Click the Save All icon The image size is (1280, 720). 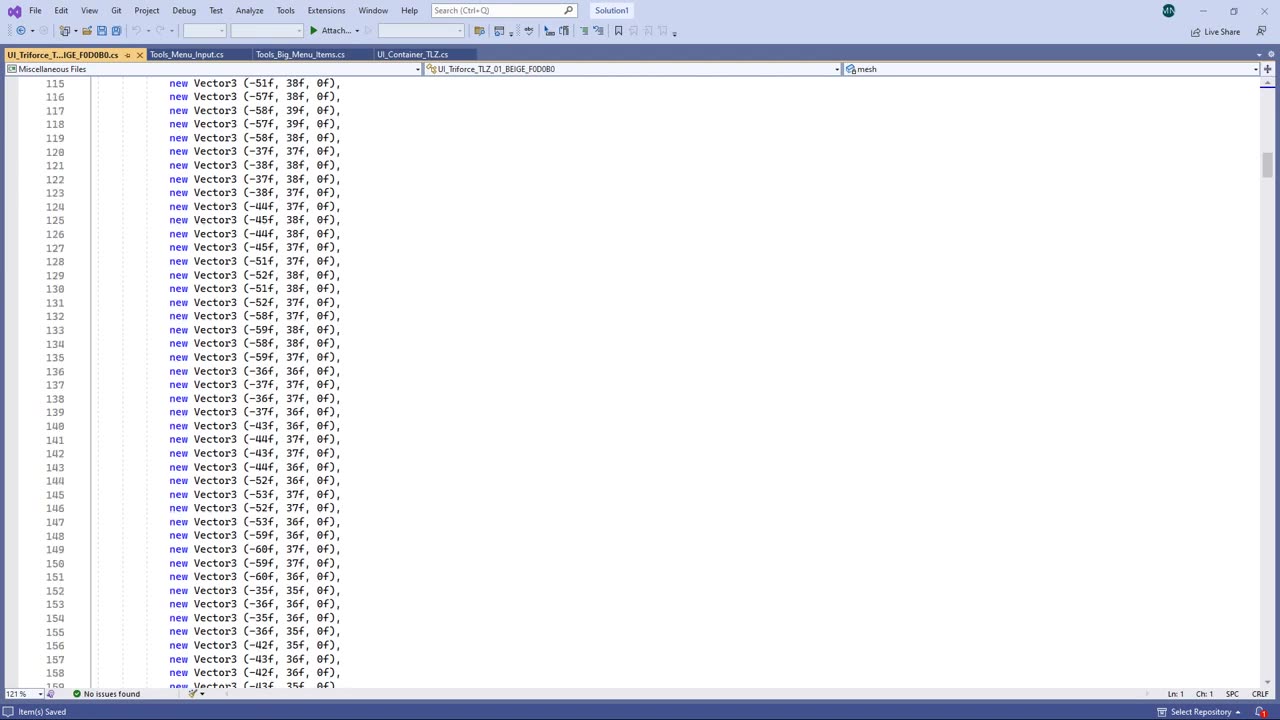coord(116,31)
